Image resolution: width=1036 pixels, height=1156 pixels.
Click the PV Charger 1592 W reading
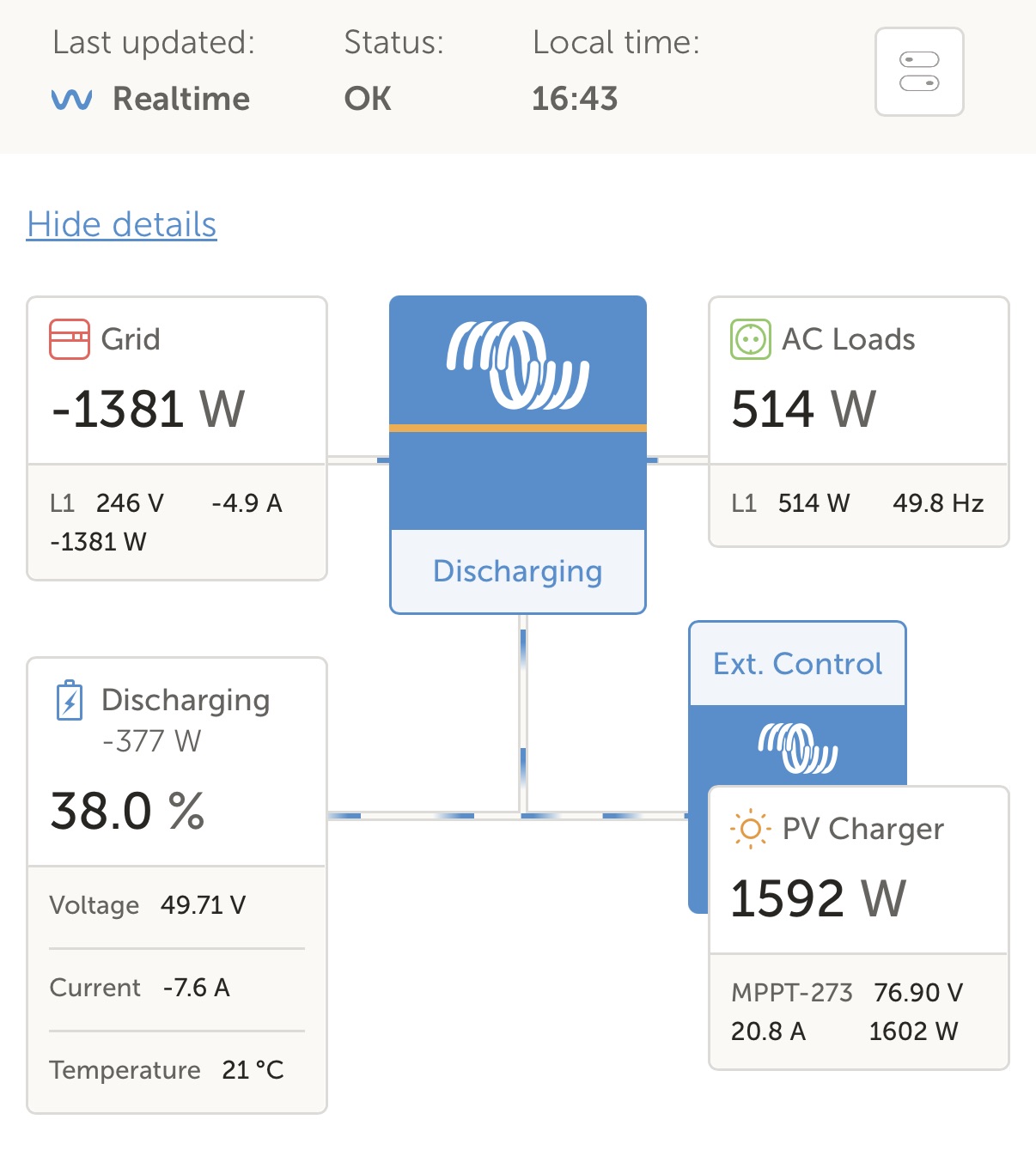point(818,898)
